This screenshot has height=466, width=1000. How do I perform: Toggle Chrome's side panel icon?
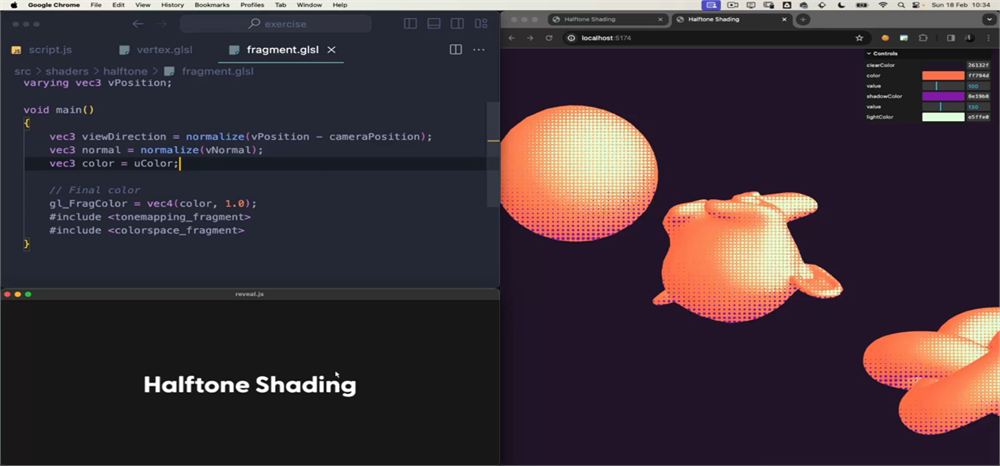tap(950, 38)
